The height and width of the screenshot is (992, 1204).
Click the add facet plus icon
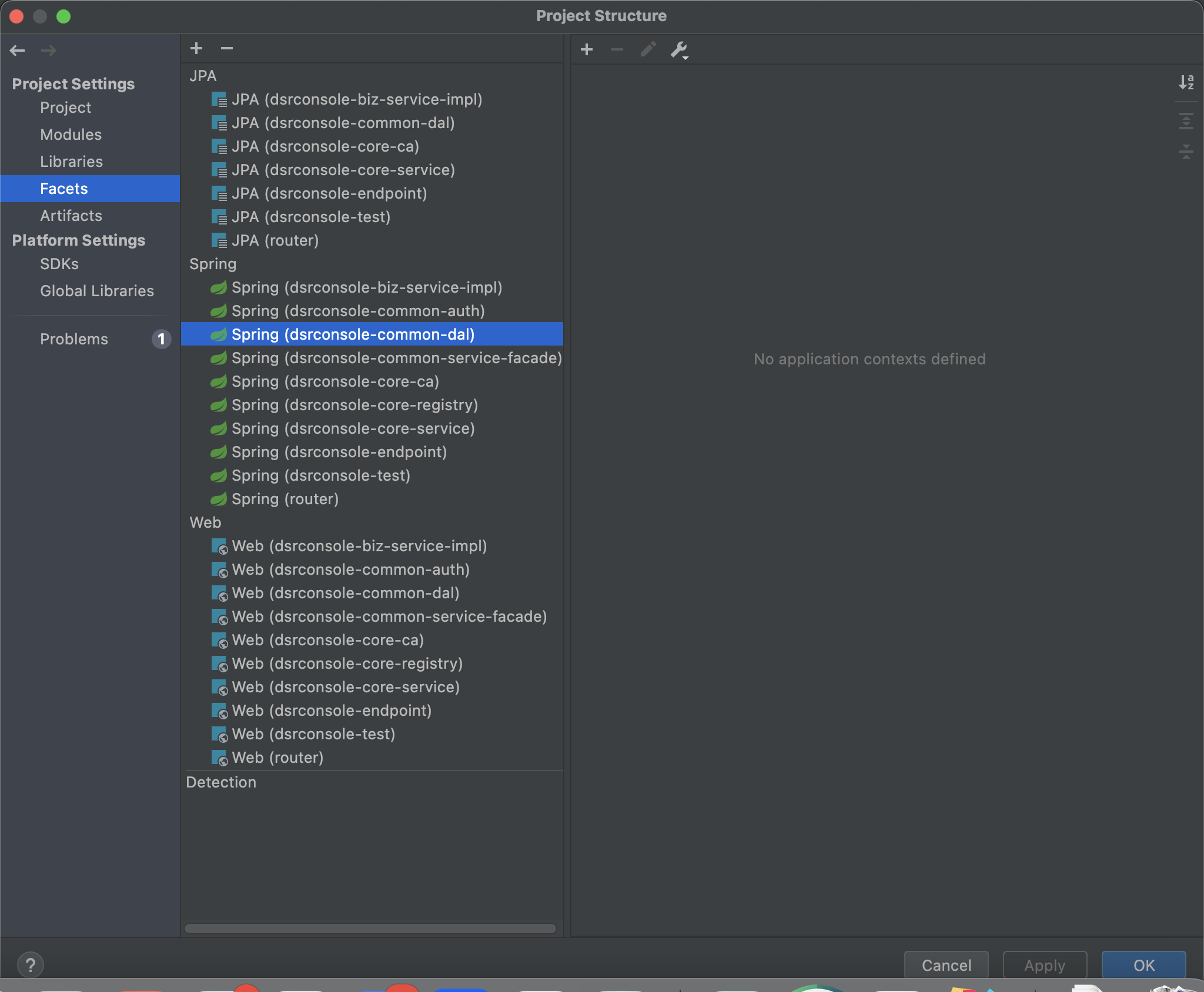click(x=196, y=48)
